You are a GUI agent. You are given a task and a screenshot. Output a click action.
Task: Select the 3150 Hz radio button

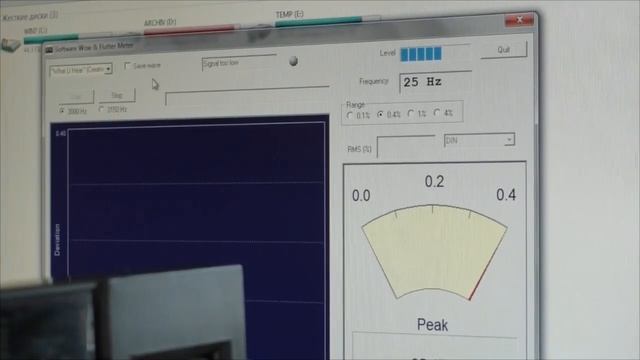point(102,109)
